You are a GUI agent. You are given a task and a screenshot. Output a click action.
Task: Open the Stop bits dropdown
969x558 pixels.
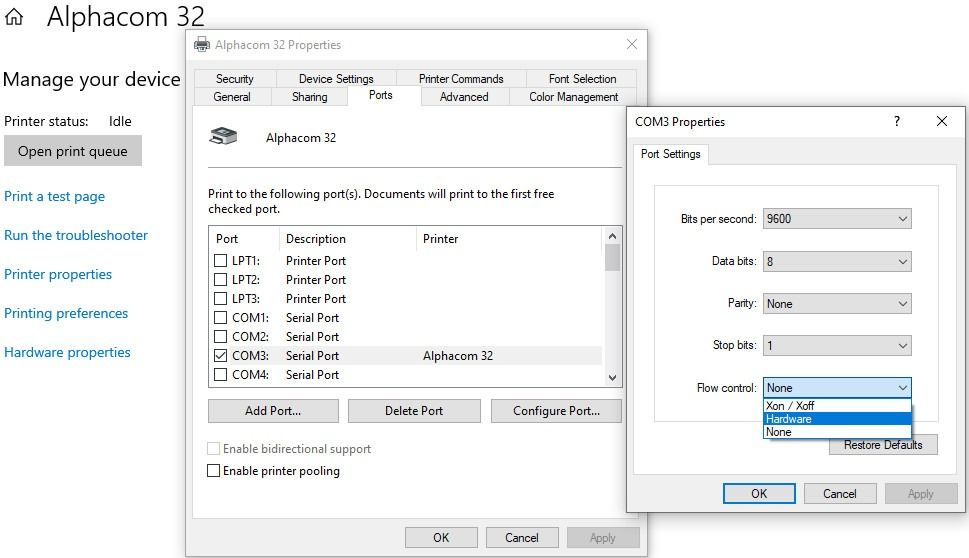tap(837, 345)
